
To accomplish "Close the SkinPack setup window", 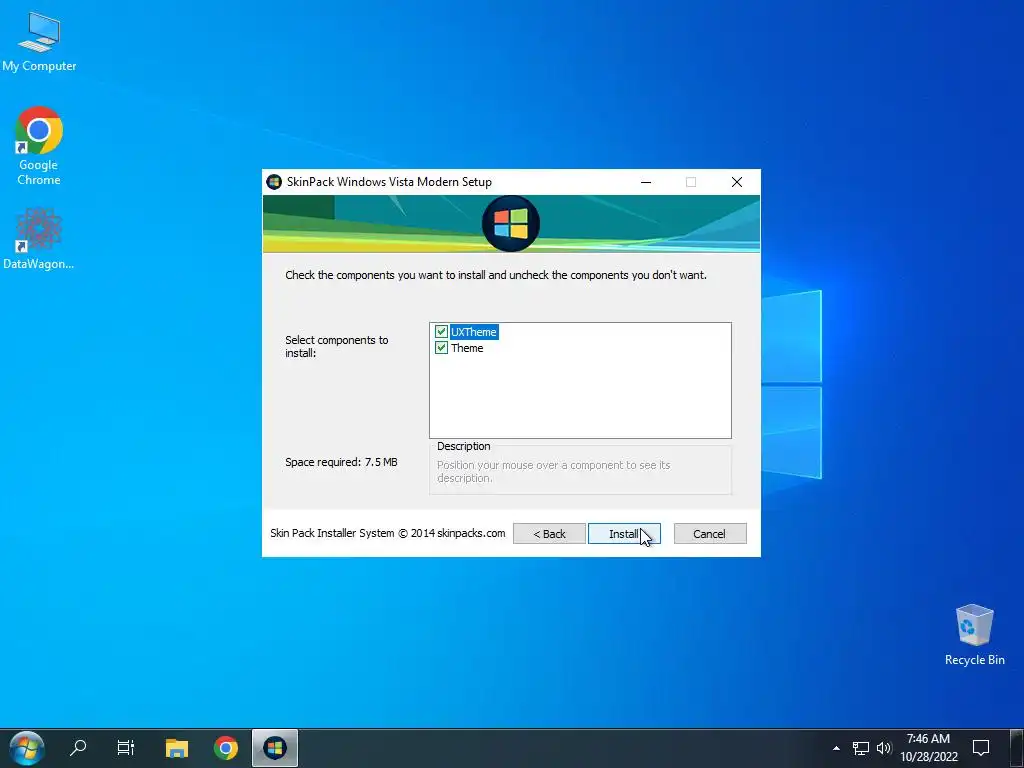I will tap(737, 182).
